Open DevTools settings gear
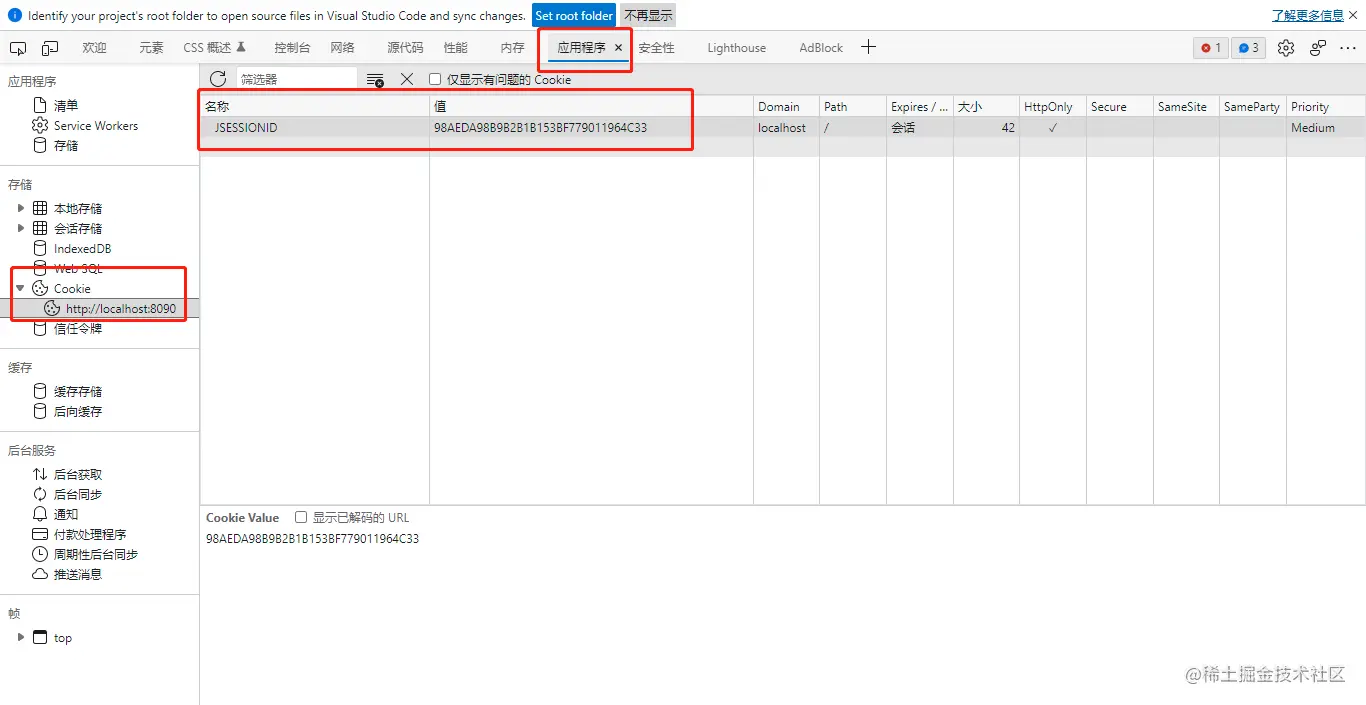This screenshot has width=1366, height=705. pyautogui.click(x=1286, y=48)
